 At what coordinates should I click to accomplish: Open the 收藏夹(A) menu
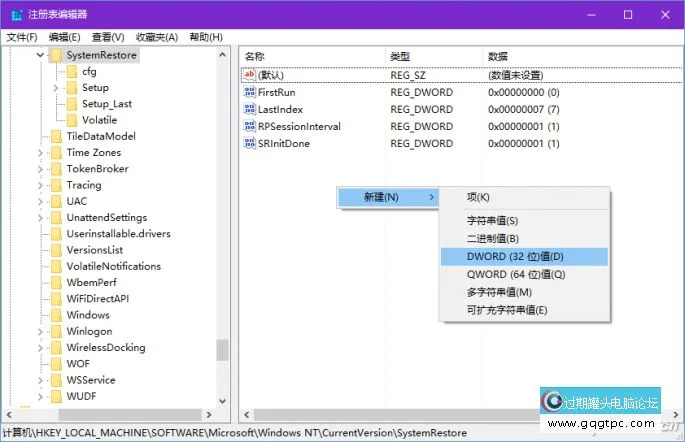pos(157,37)
